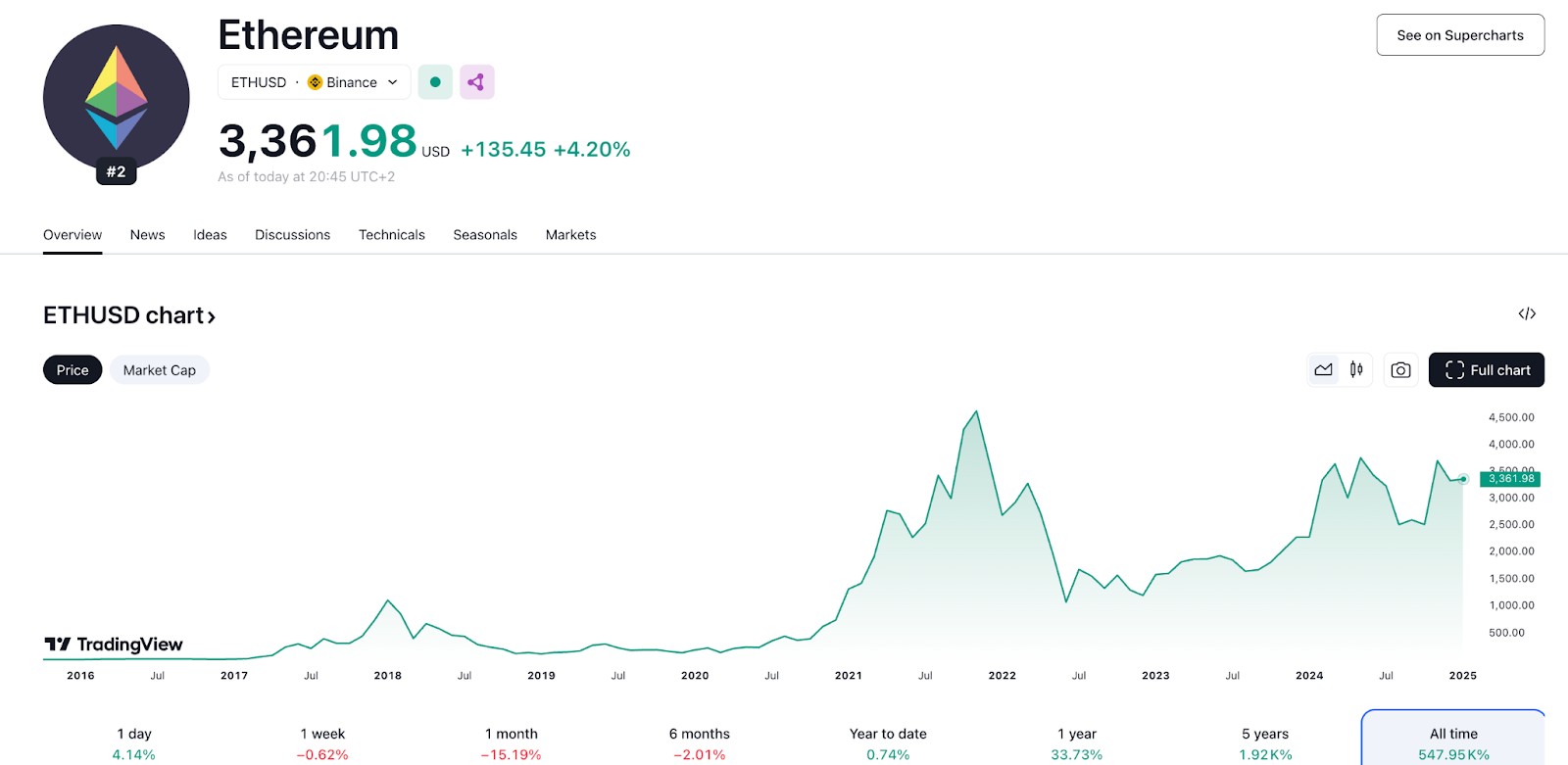Open the Full chart button
The width and height of the screenshot is (1568, 765).
coord(1487,370)
